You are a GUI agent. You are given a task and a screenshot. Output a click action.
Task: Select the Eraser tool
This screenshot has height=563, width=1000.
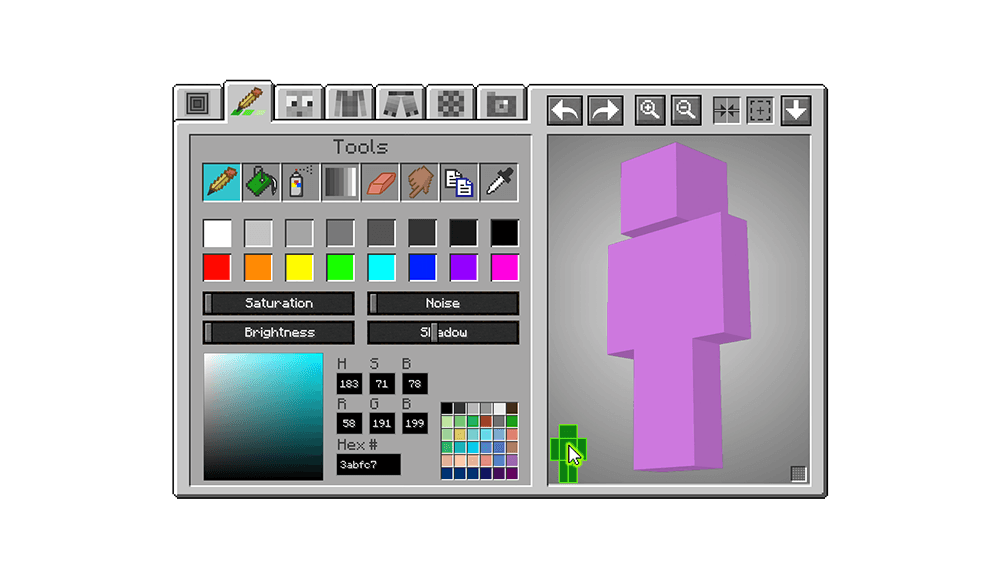(380, 182)
